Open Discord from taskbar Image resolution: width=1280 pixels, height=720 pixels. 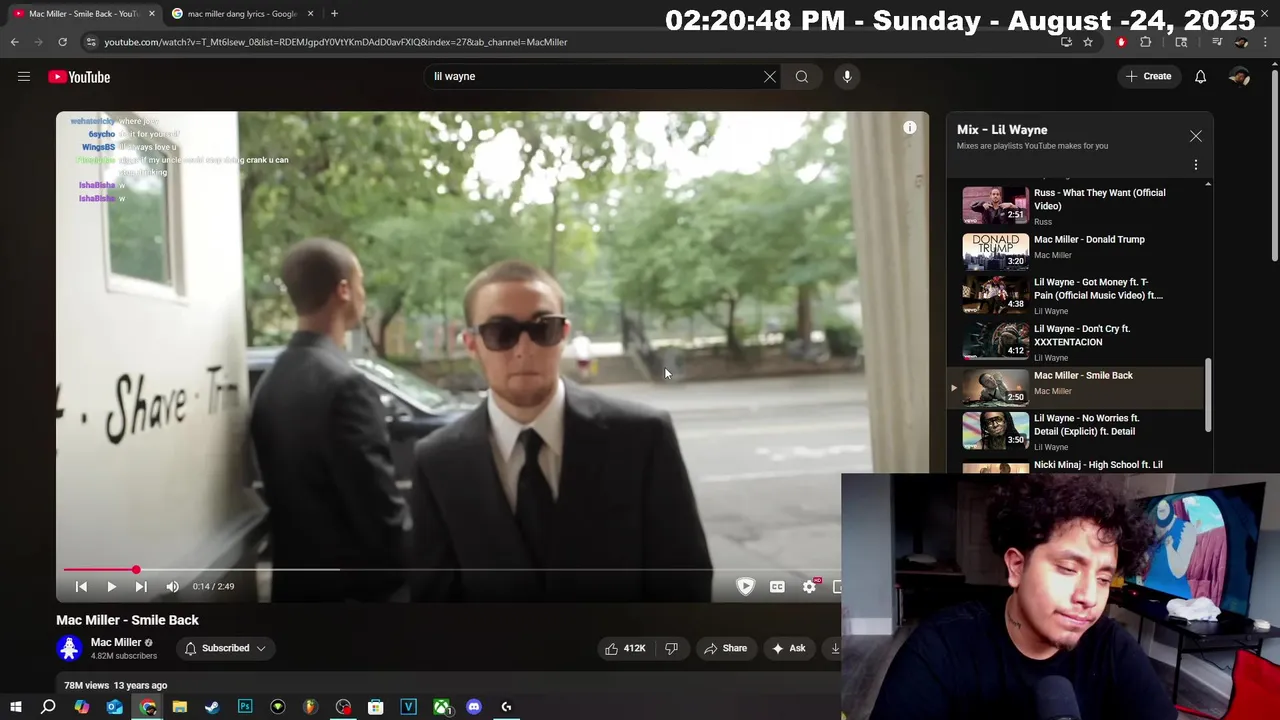pos(474,707)
